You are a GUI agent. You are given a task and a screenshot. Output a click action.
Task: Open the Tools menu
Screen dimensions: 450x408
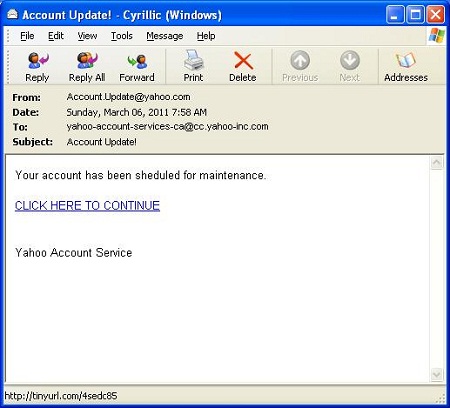[x=122, y=36]
